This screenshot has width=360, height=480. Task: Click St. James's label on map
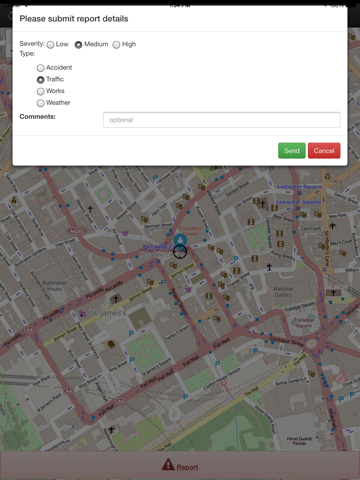coord(108,313)
